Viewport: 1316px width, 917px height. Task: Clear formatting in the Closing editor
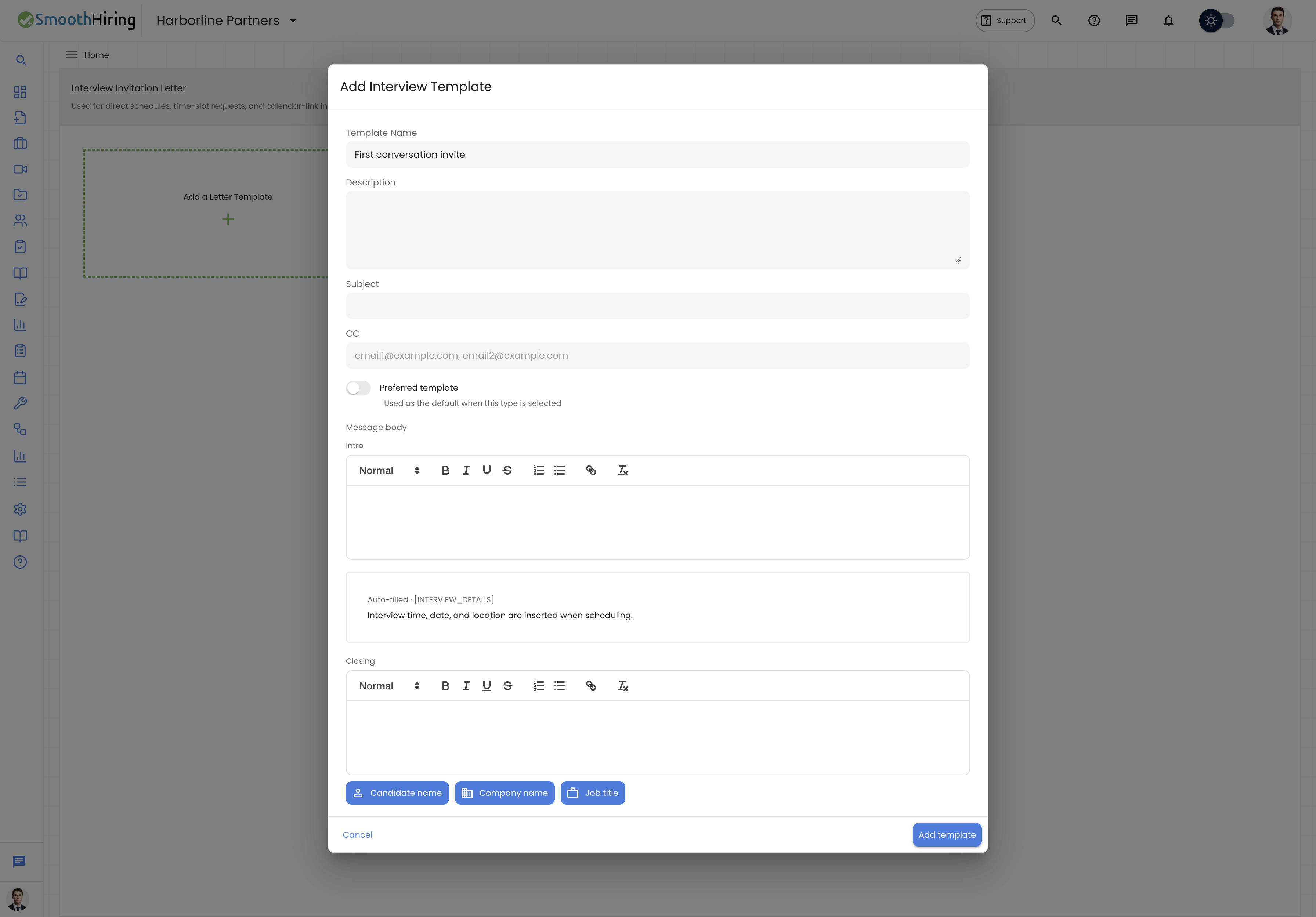tap(622, 686)
